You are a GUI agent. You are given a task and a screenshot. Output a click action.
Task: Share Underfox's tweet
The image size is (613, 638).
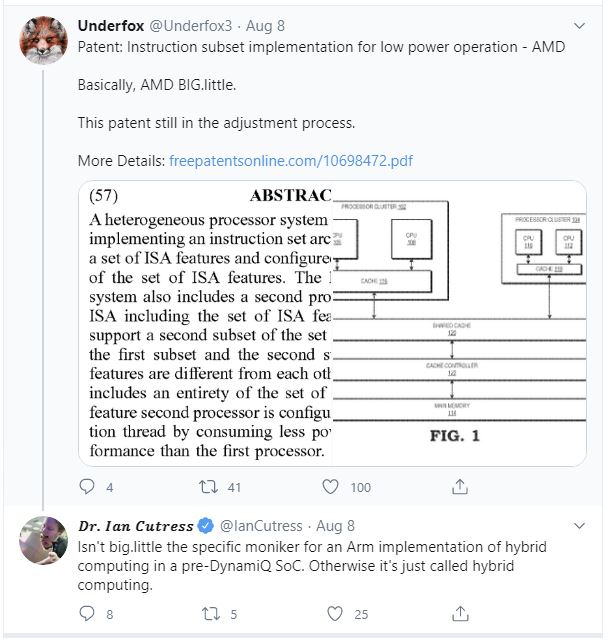coord(460,487)
